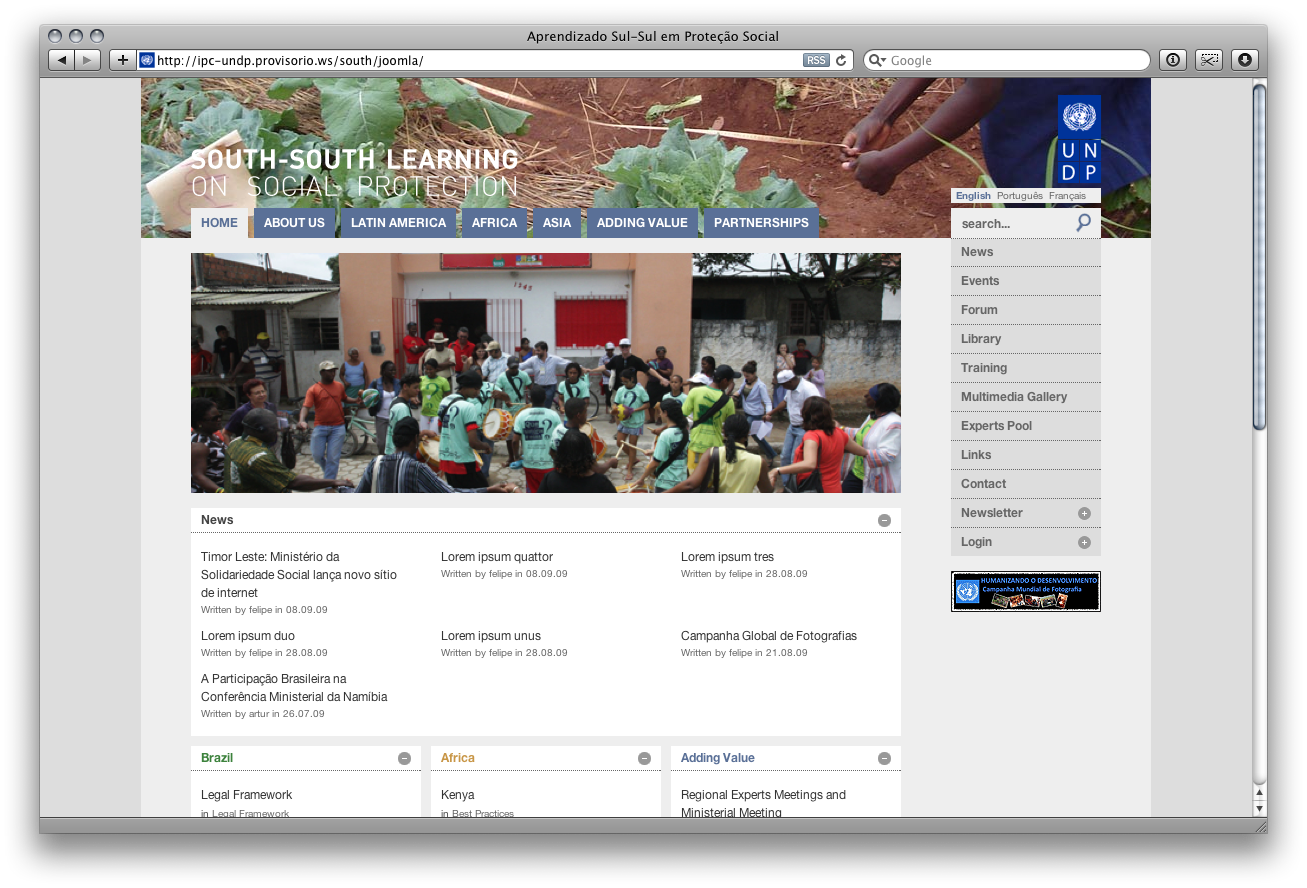The image size is (1307, 888).
Task: Open Contact in the sidebar menu
Action: (1026, 484)
